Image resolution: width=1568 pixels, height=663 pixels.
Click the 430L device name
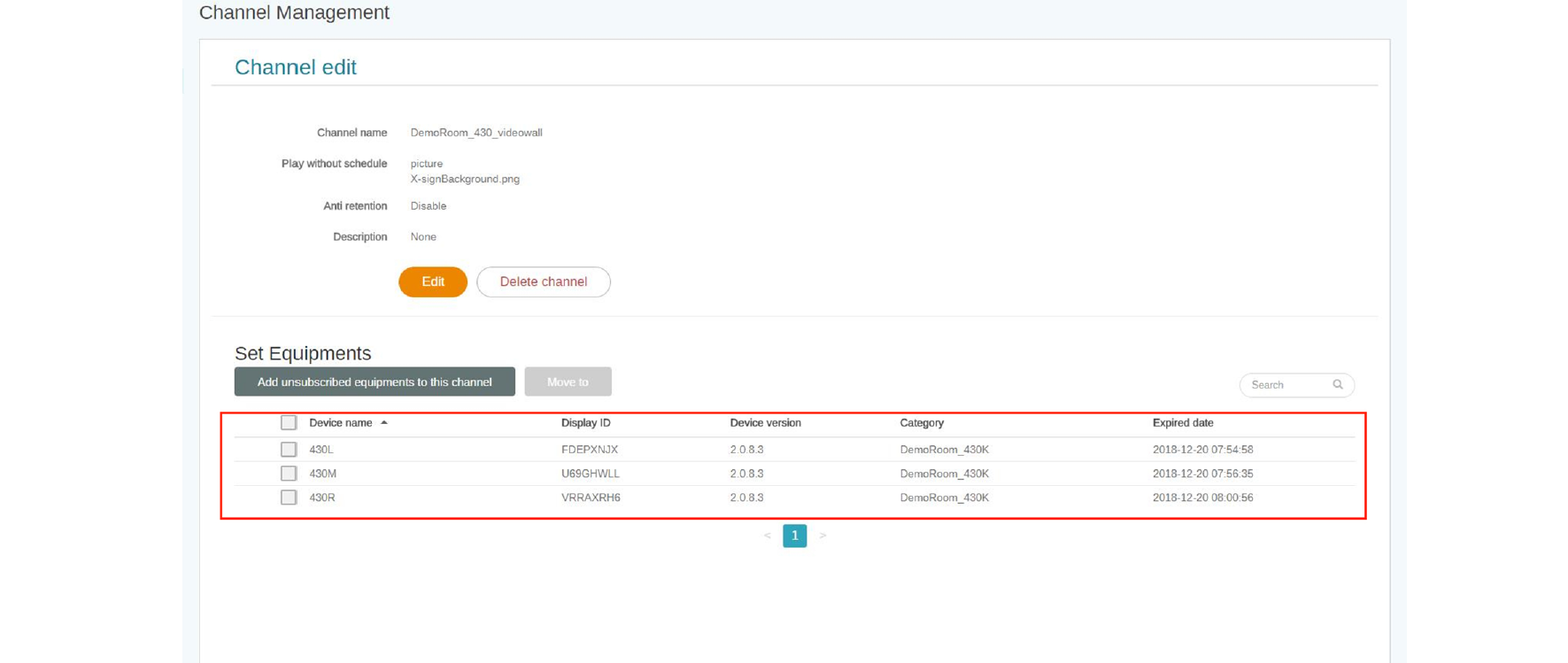[321, 450]
